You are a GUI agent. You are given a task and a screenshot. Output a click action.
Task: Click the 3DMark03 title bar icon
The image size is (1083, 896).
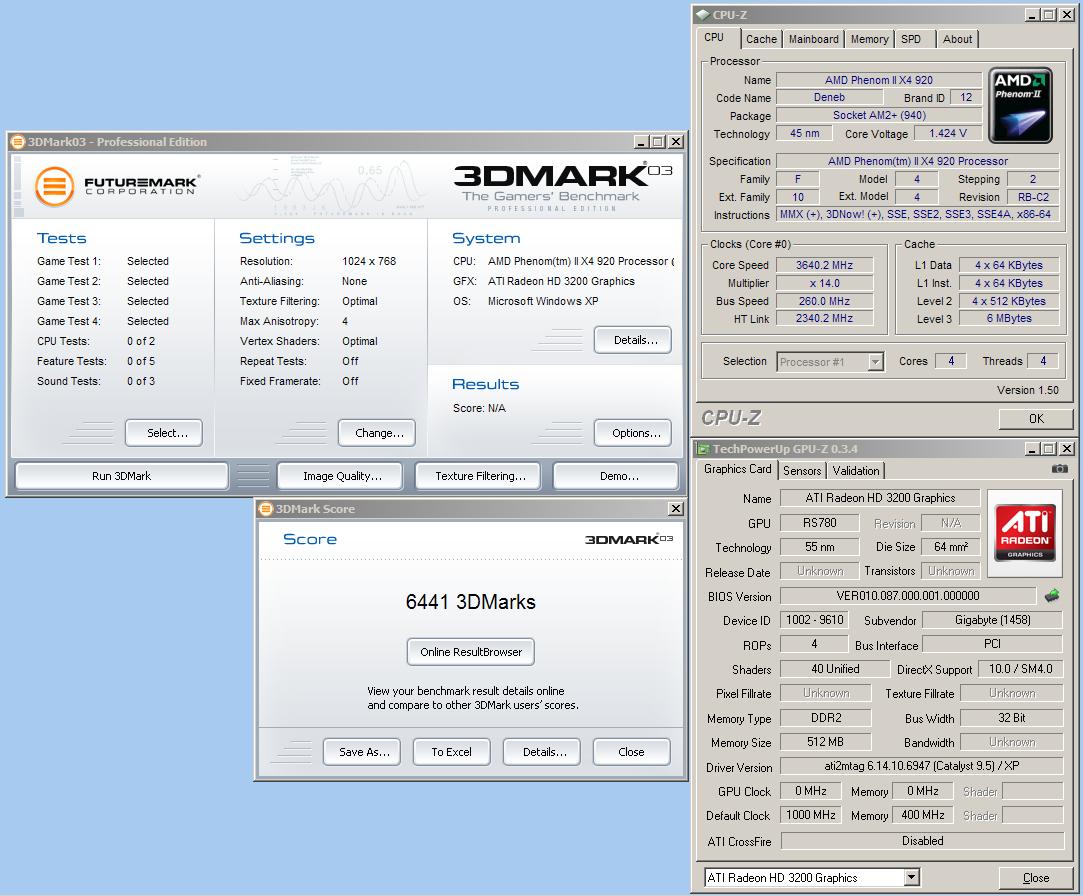point(18,142)
